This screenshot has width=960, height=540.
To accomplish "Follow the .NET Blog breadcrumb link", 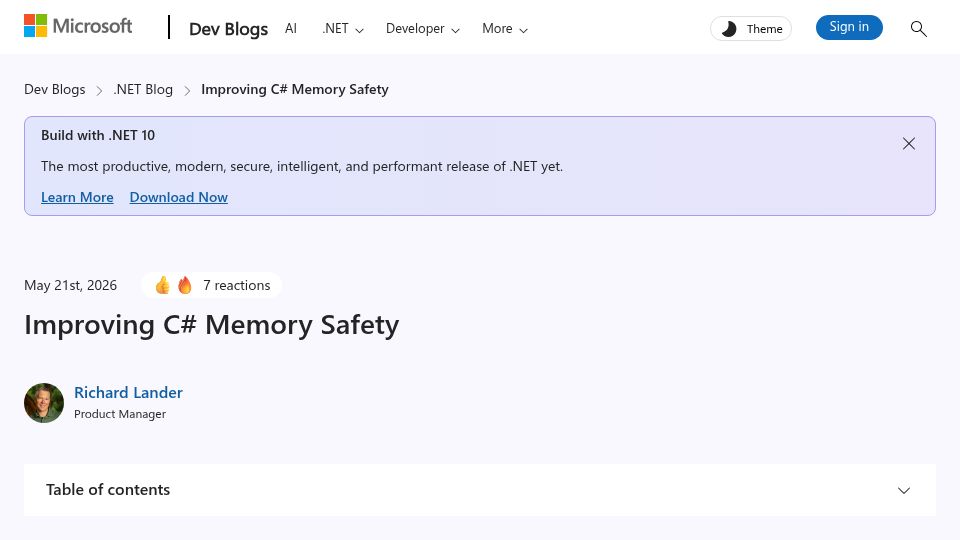I will (x=143, y=89).
